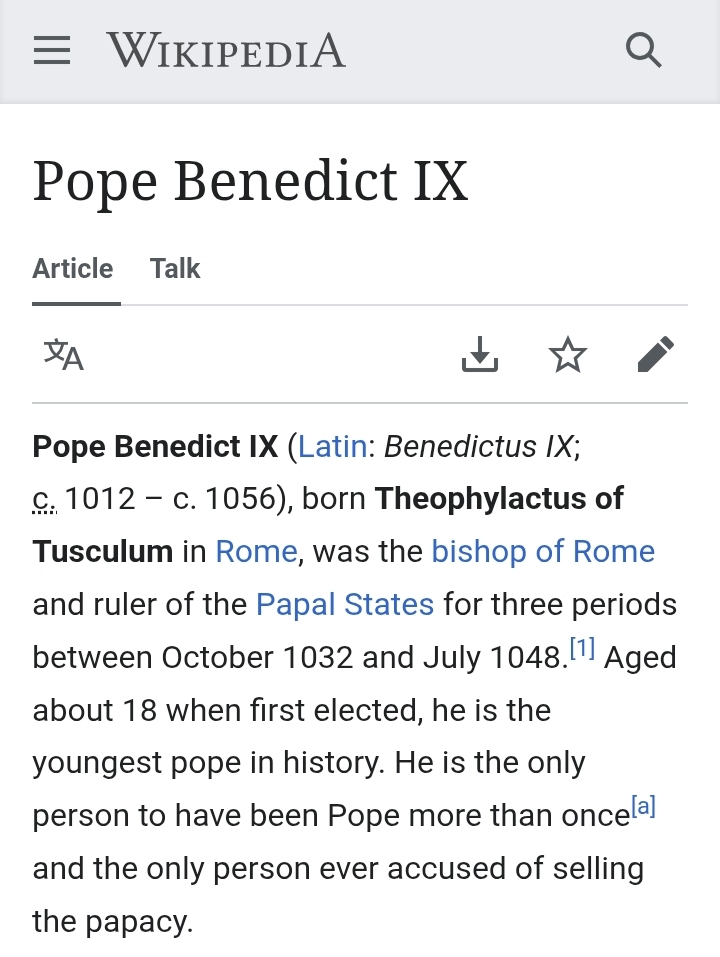The height and width of the screenshot is (957, 720).
Task: Edit the article with the pencil icon
Action: tap(656, 354)
